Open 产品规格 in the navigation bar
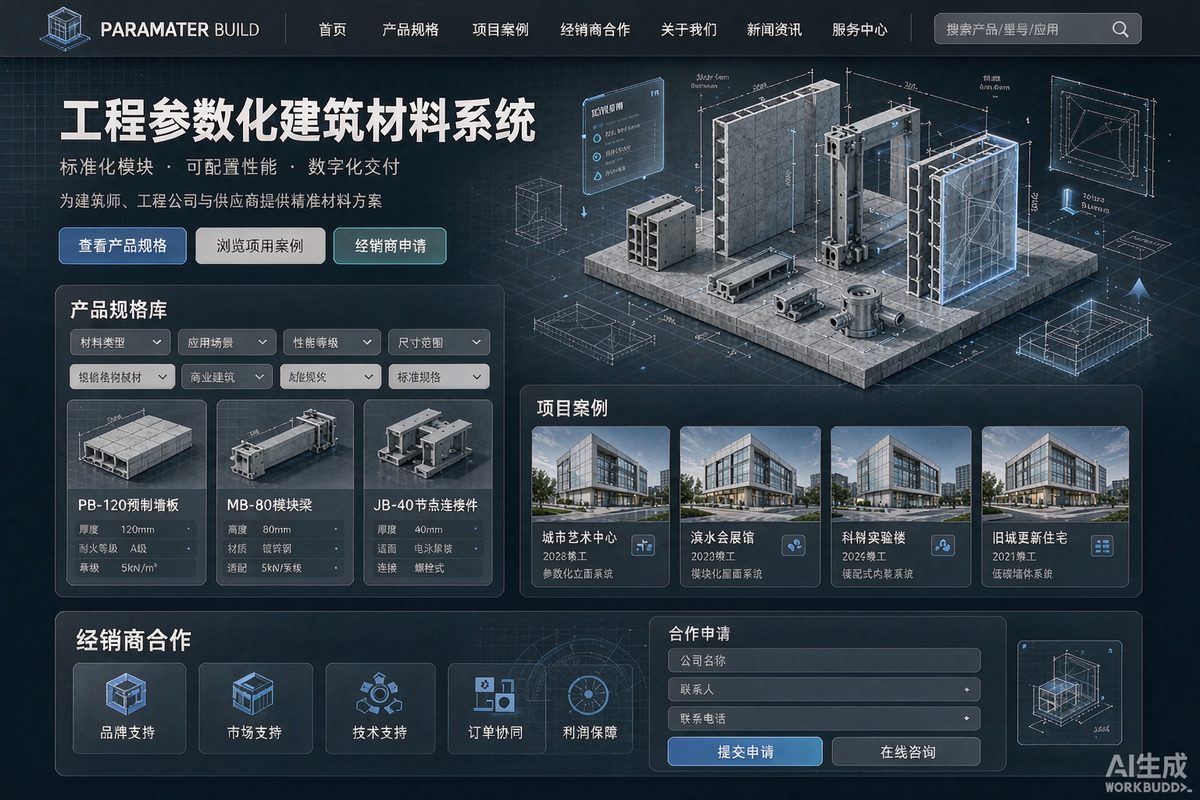The image size is (1200, 800). point(410,29)
